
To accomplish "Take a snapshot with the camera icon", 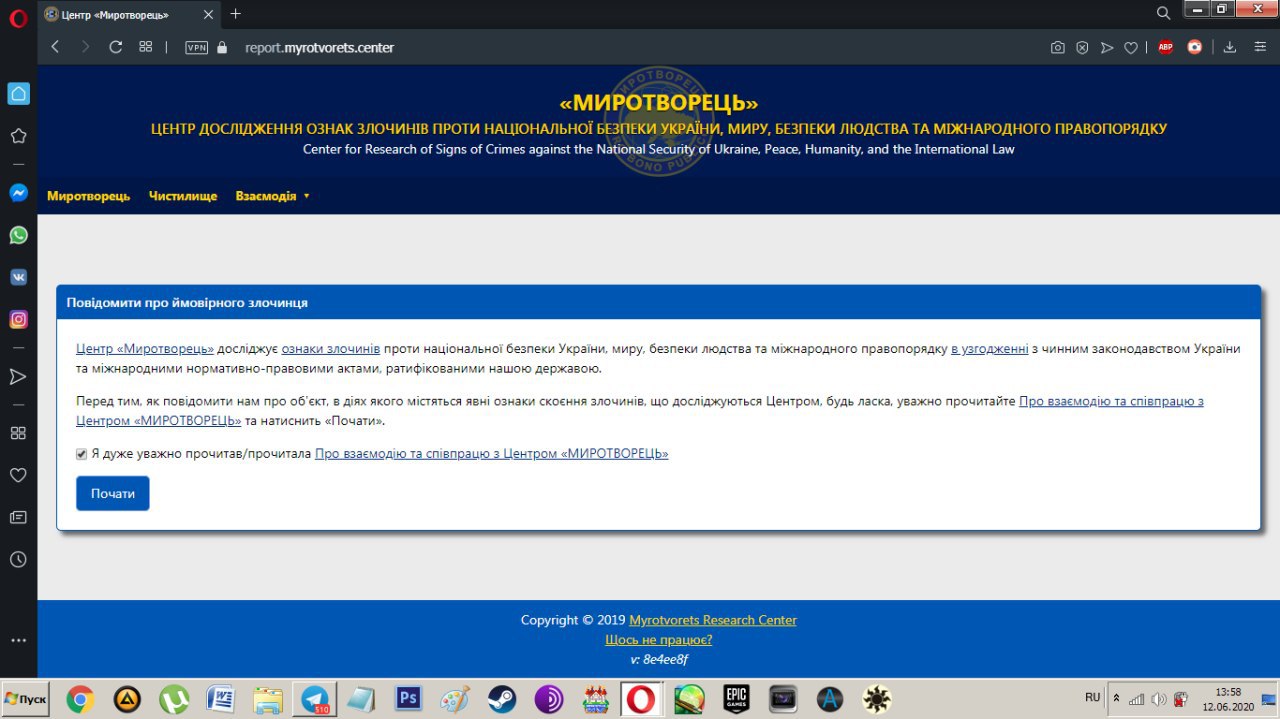I will 1057,47.
